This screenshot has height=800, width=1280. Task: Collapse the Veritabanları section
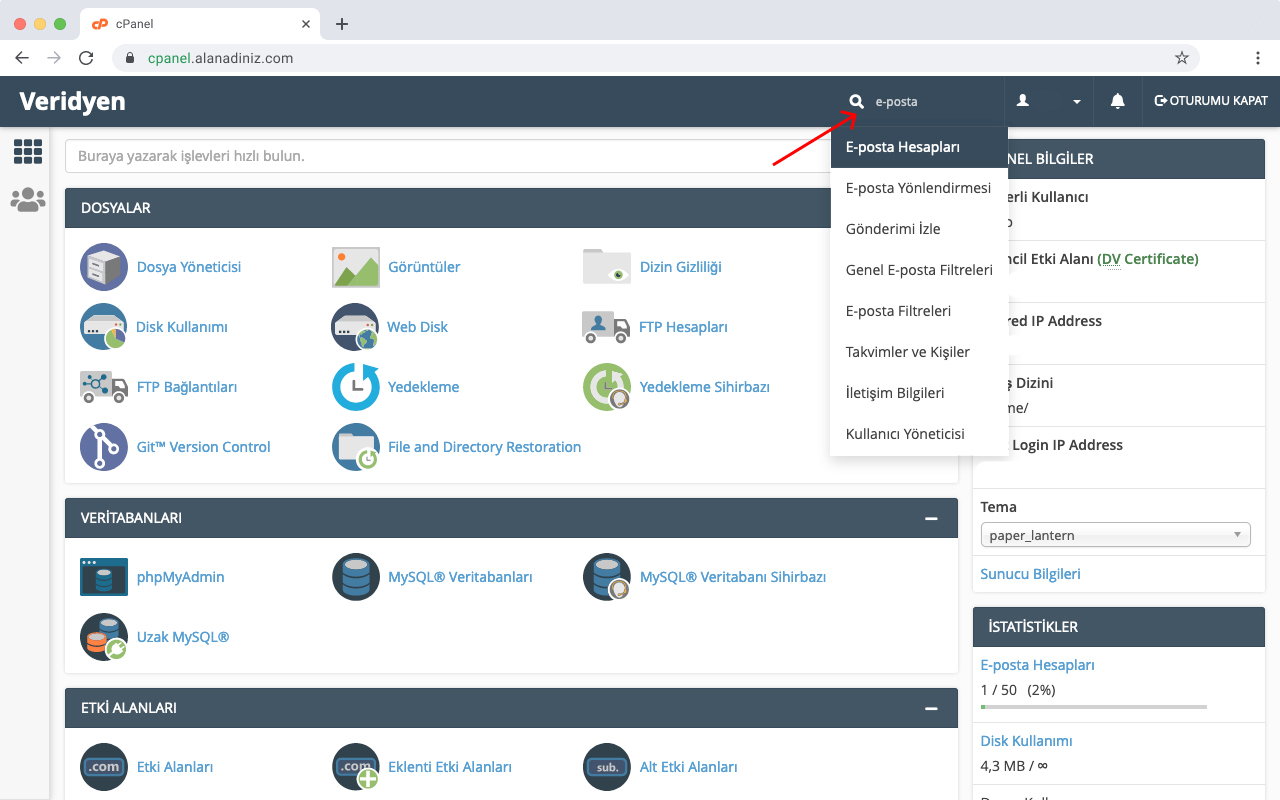click(931, 518)
